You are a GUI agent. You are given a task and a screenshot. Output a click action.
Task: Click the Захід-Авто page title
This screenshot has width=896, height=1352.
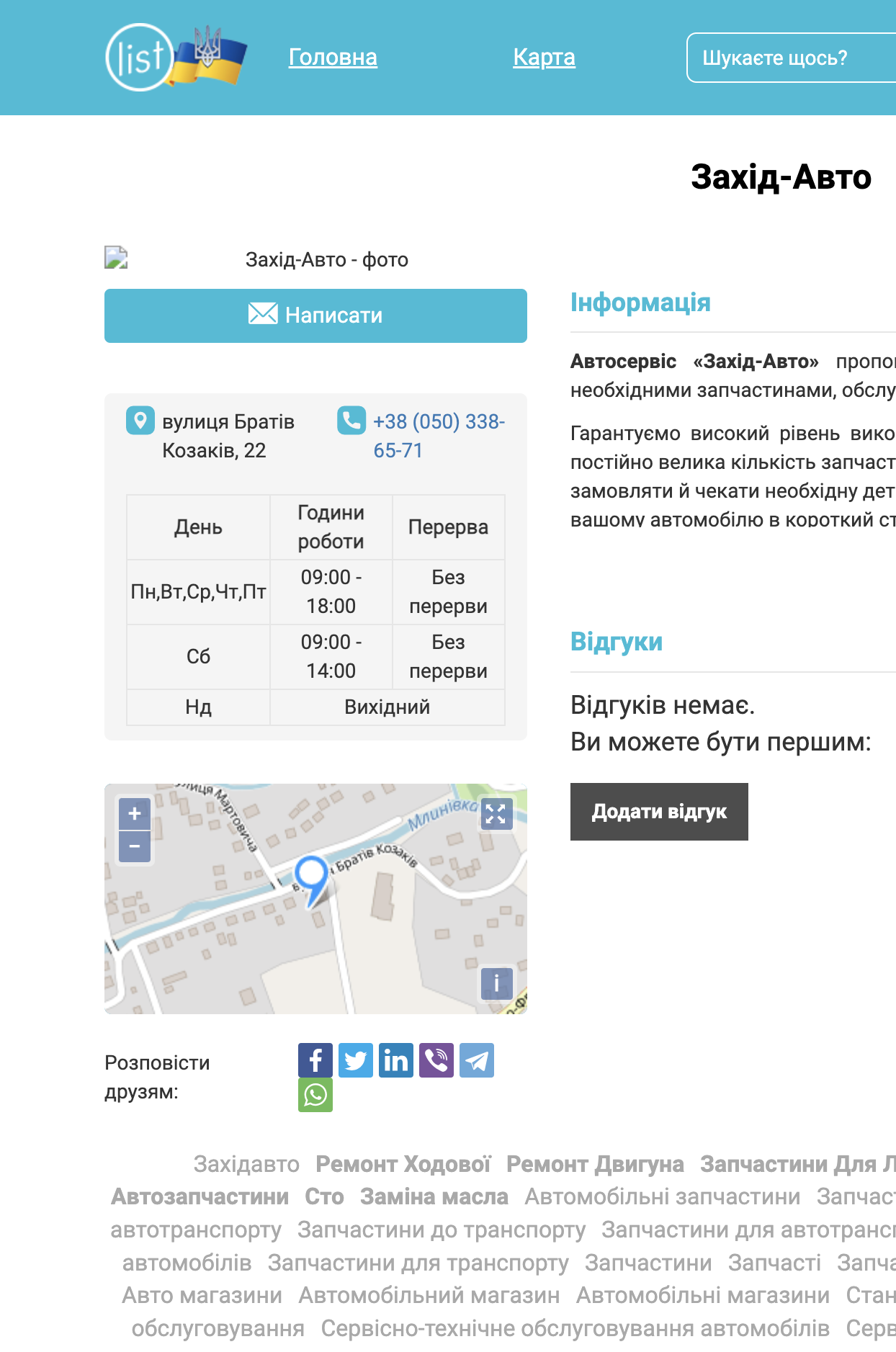click(781, 177)
